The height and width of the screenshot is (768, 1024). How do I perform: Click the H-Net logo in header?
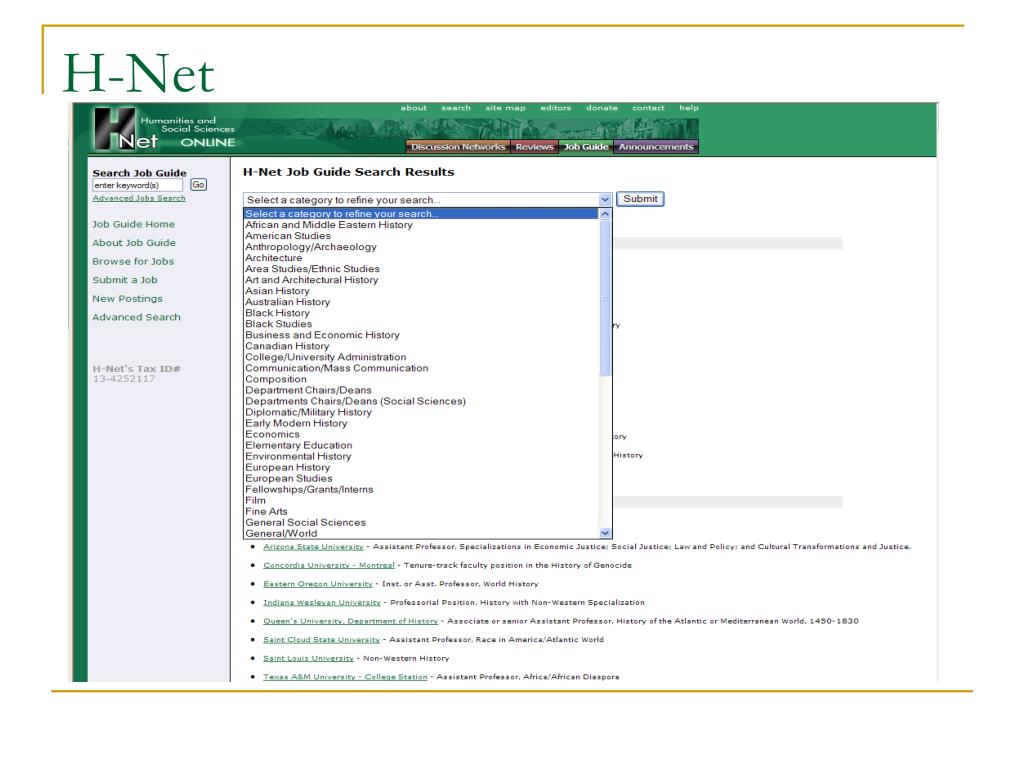165,129
